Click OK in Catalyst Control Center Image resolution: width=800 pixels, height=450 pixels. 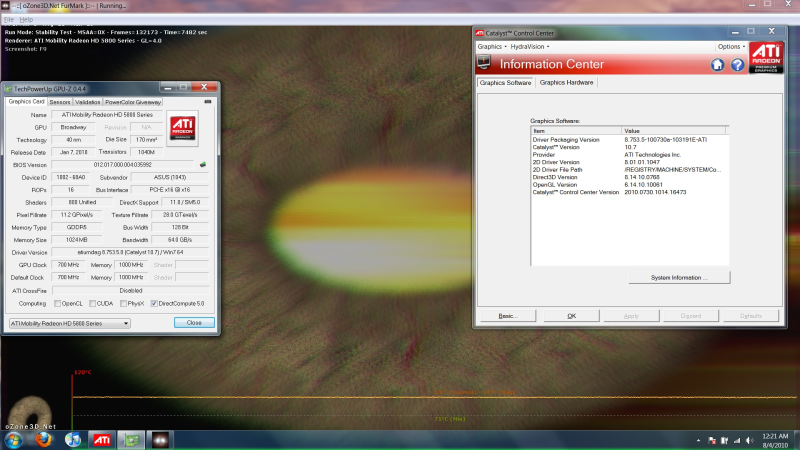[571, 316]
